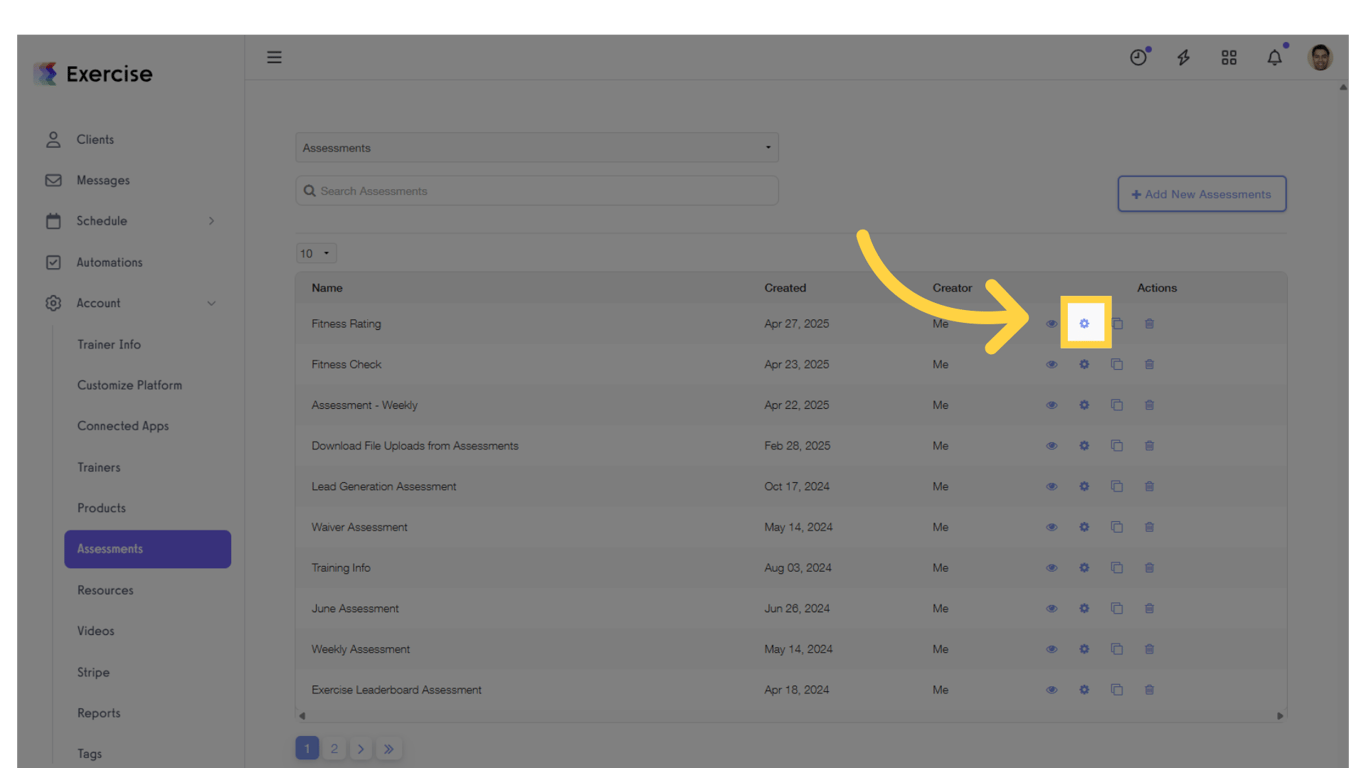Click your profile avatar picture

[x=1320, y=57]
